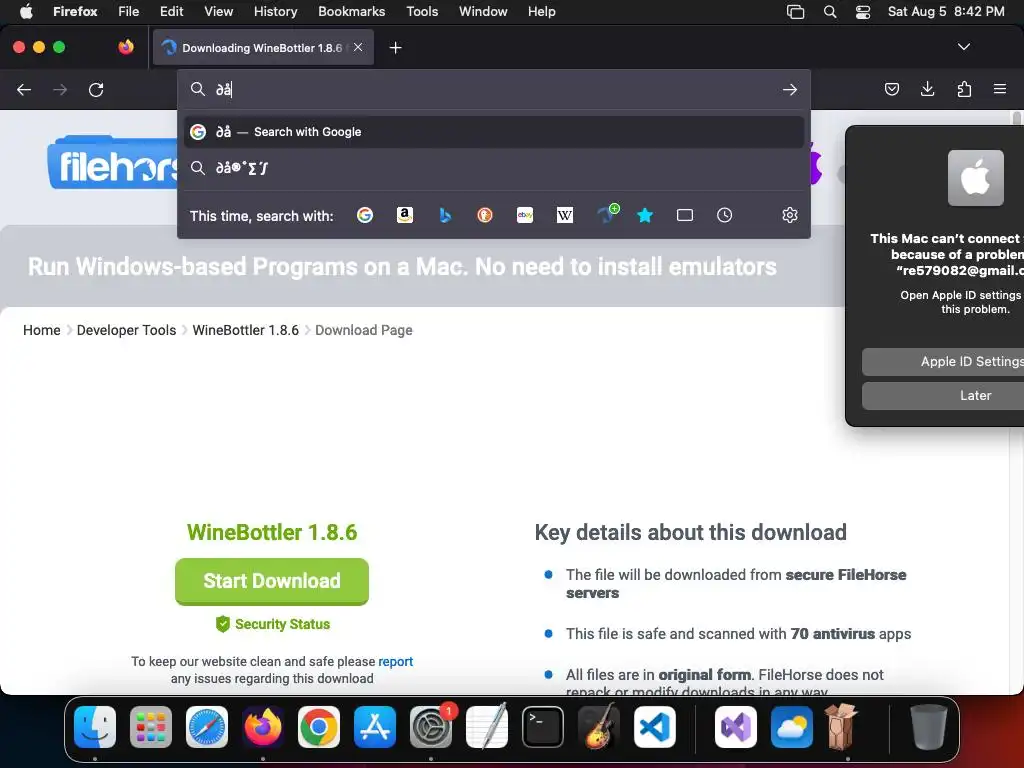The width and height of the screenshot is (1024, 768).
Task: Open Terminal from the Dock
Action: tap(543, 727)
